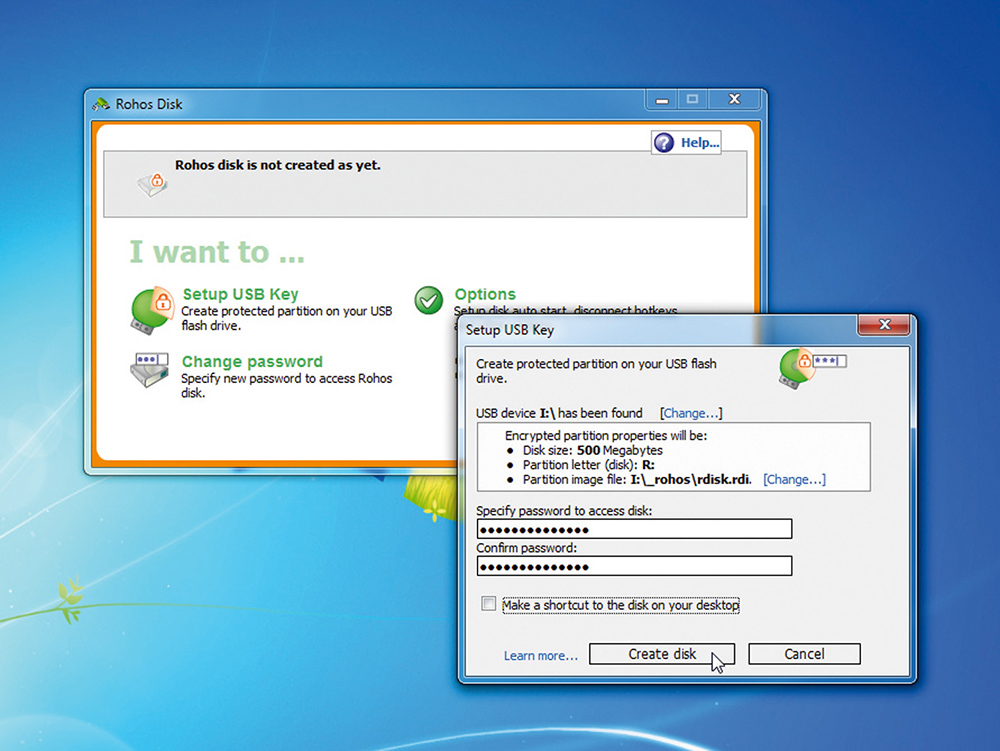
Task: Click the blue question mark Help icon
Action: 664,142
